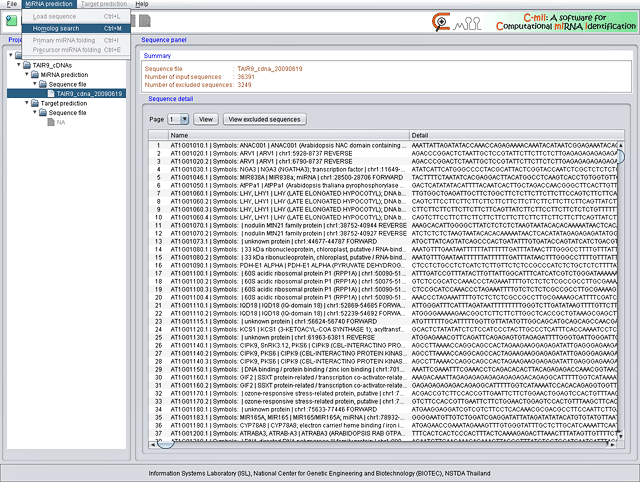
Task: Click the excluded sequences count 3249
Action: (x=244, y=85)
